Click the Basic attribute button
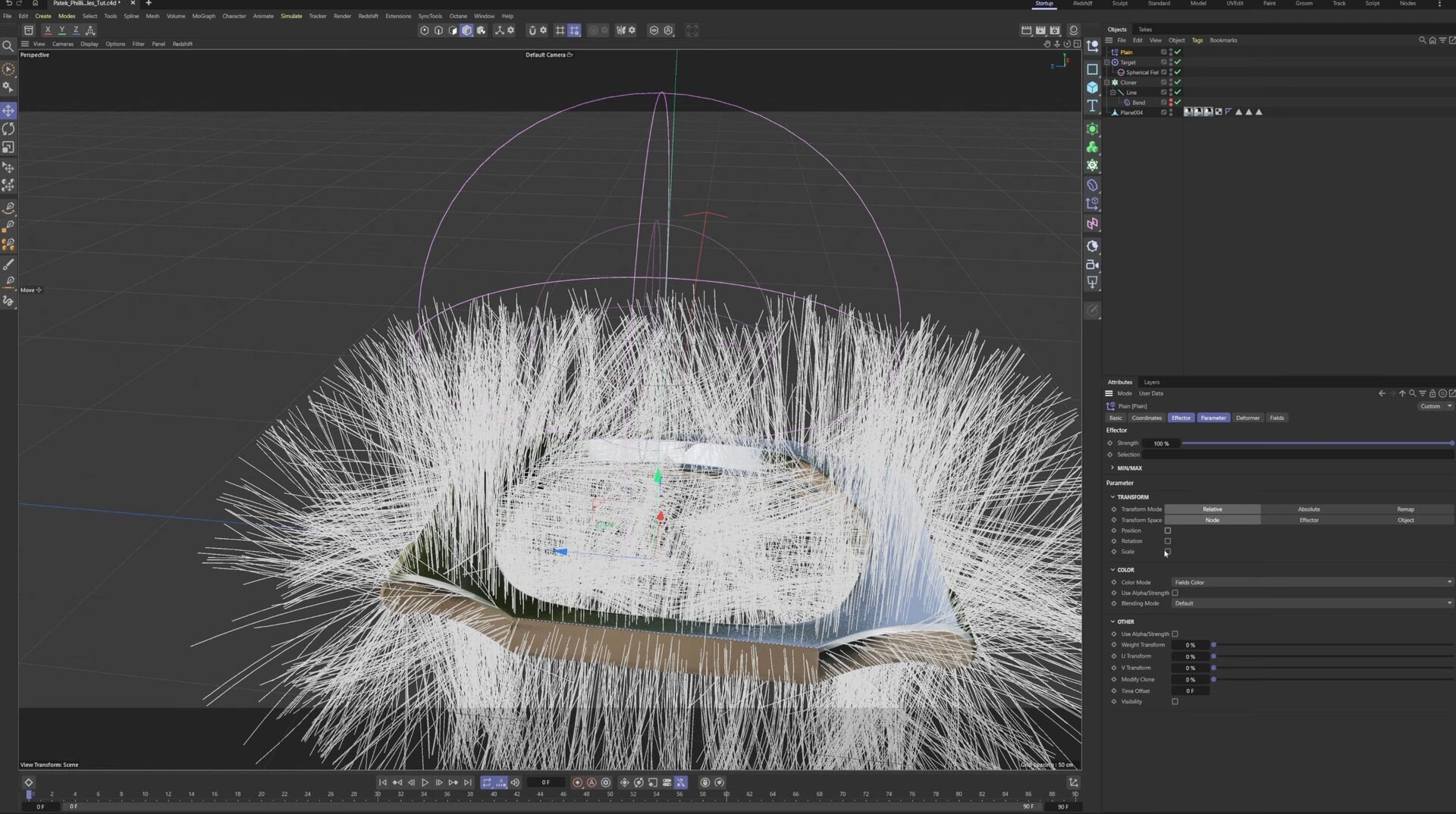 [1116, 418]
